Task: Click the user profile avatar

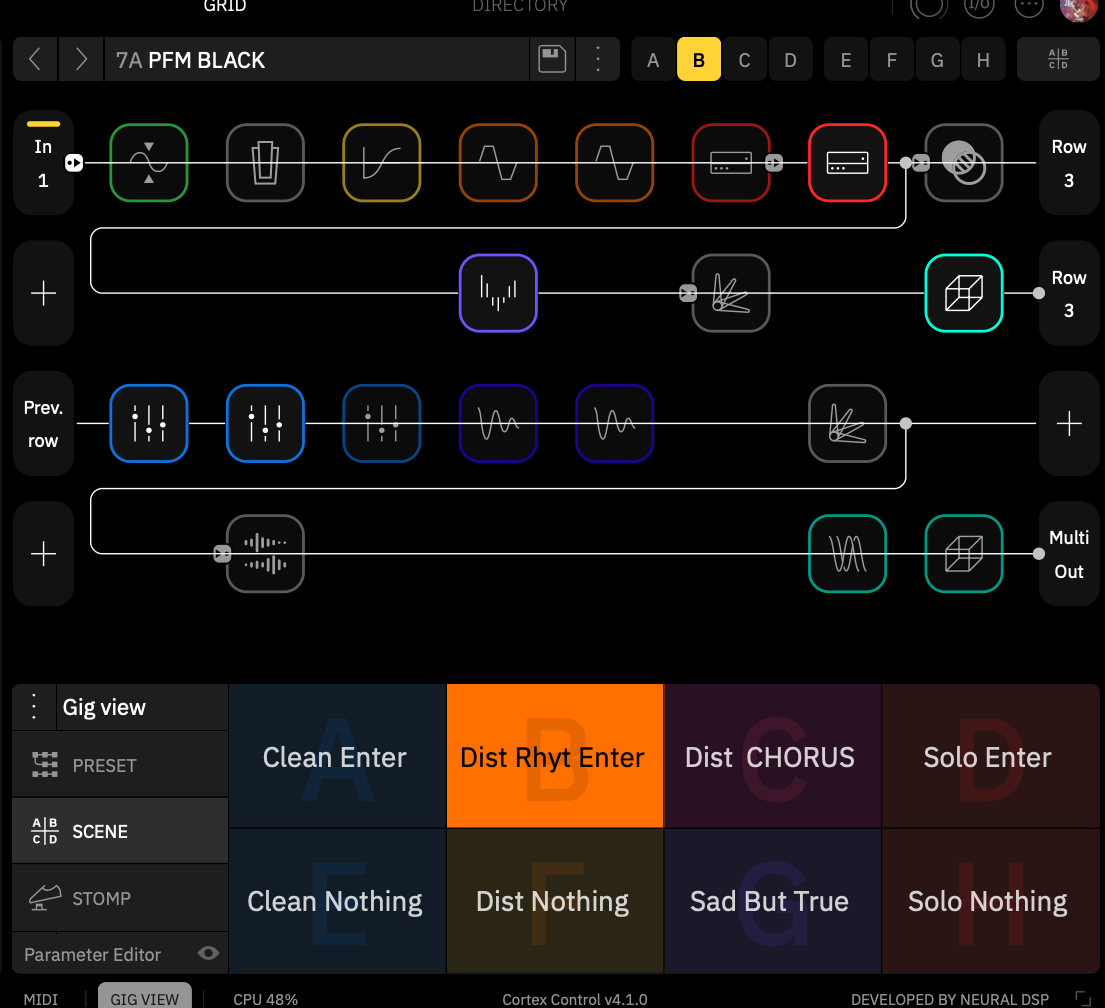Action: pos(1078,7)
